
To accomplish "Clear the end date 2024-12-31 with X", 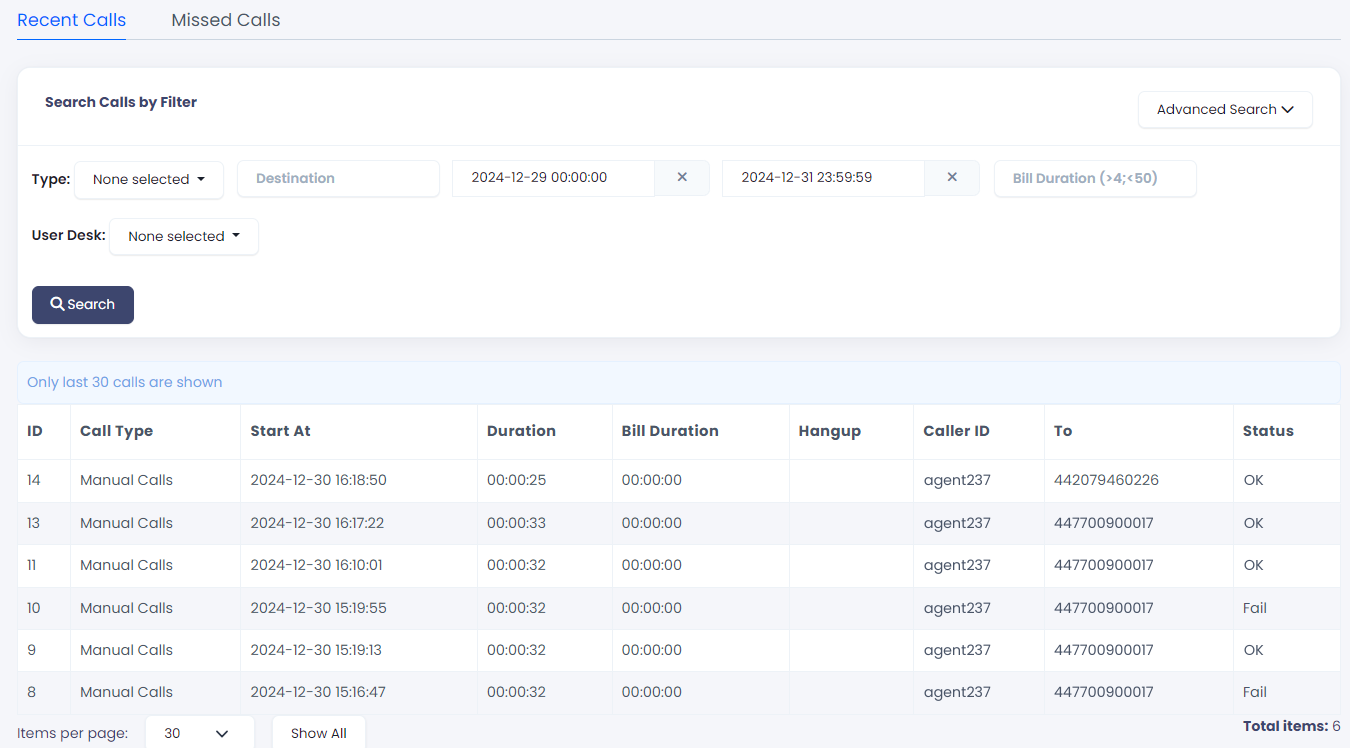I will 952,177.
